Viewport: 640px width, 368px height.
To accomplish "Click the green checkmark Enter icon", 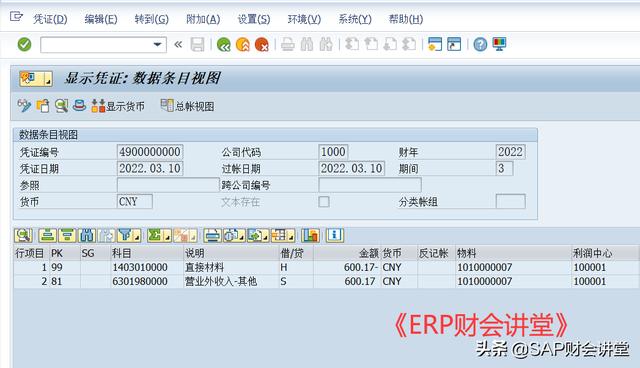I will click(x=24, y=44).
